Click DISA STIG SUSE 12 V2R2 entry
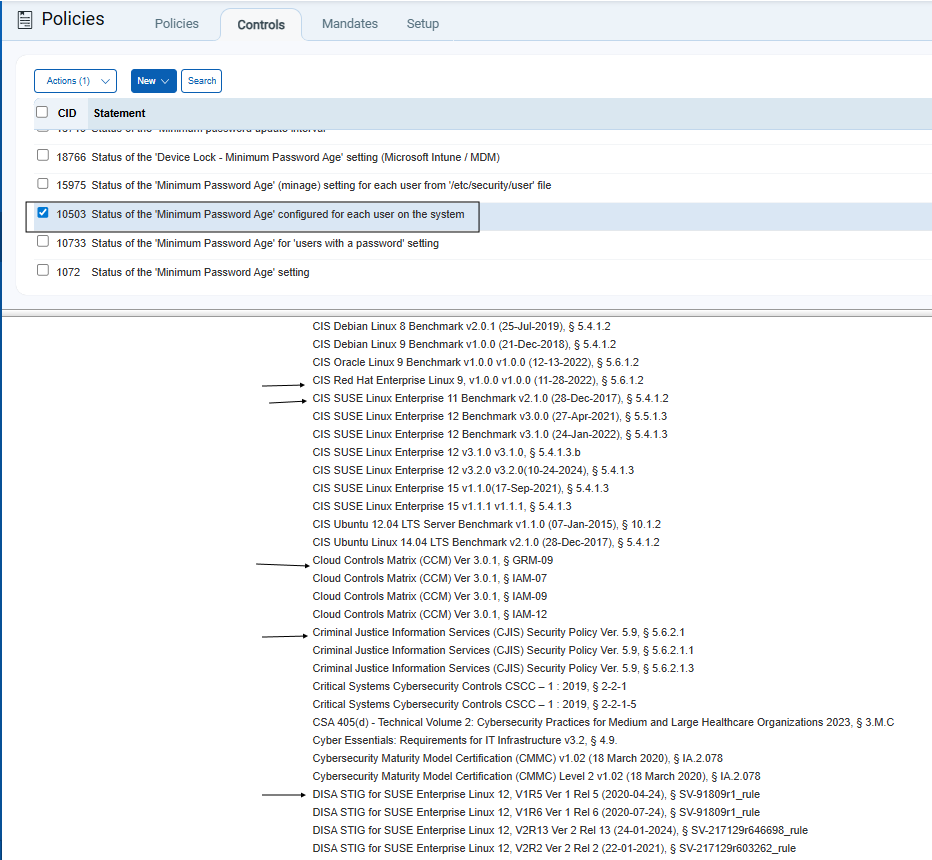The height and width of the screenshot is (860, 932). (554, 849)
